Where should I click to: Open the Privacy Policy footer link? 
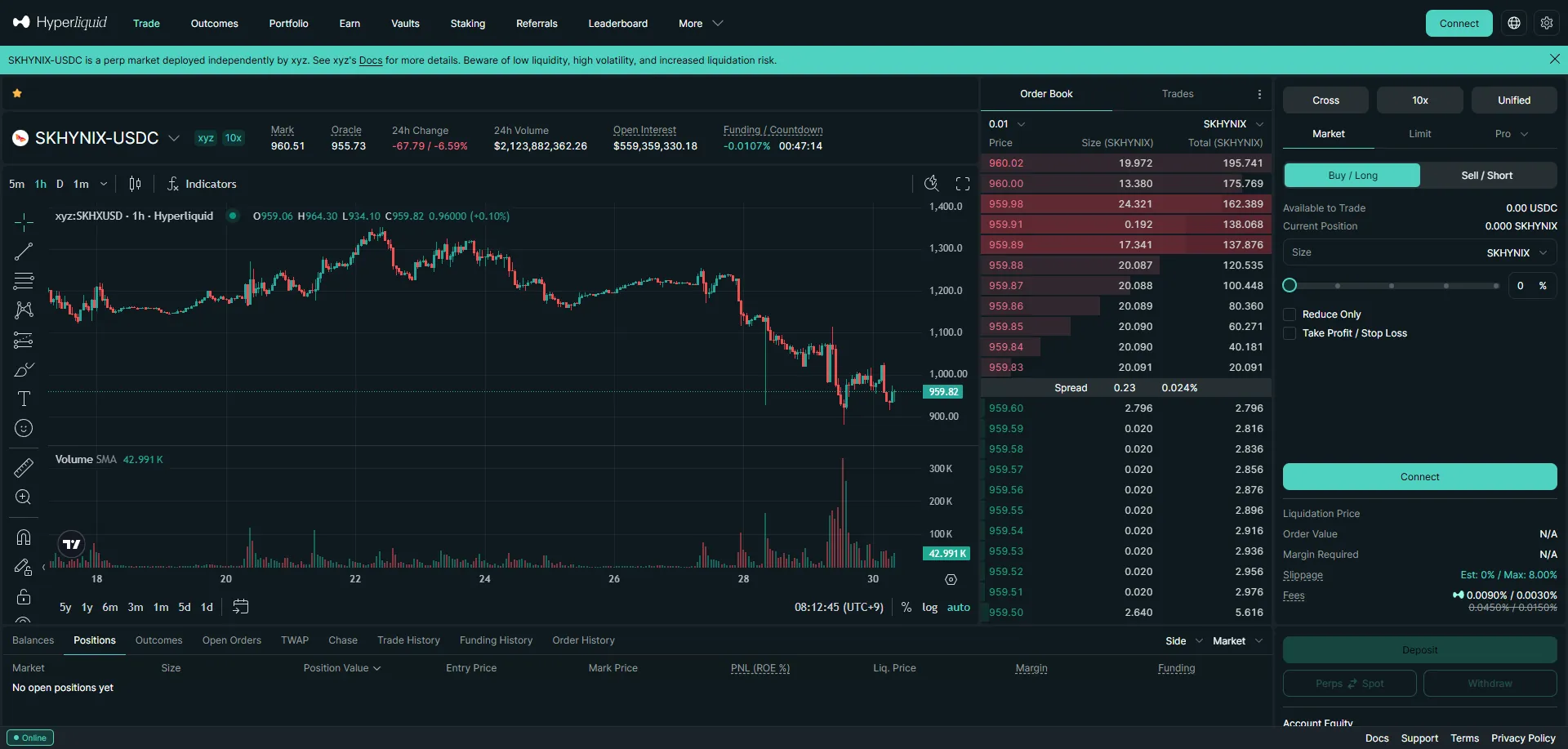pyautogui.click(x=1523, y=738)
